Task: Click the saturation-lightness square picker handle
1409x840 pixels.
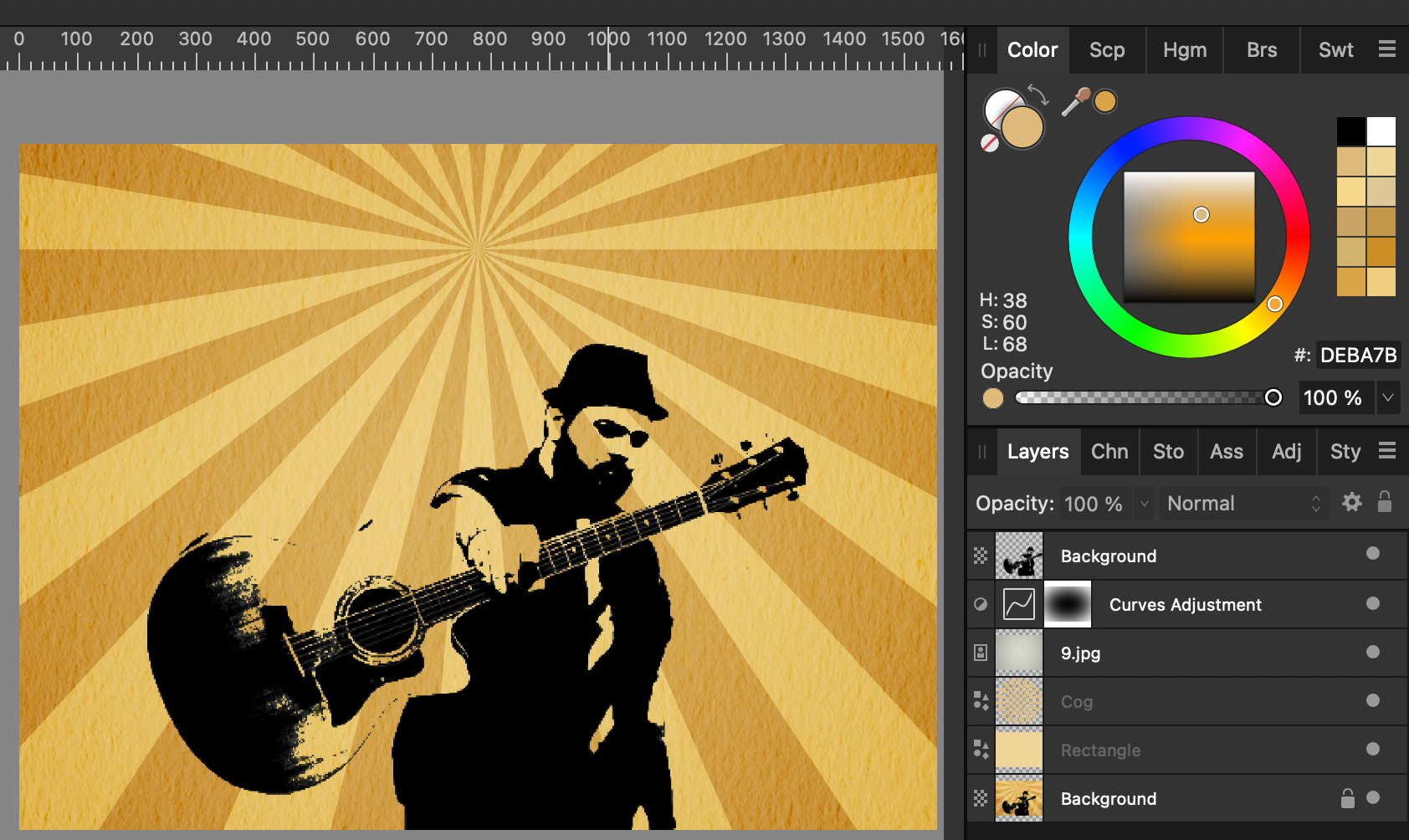Action: click(x=1201, y=215)
